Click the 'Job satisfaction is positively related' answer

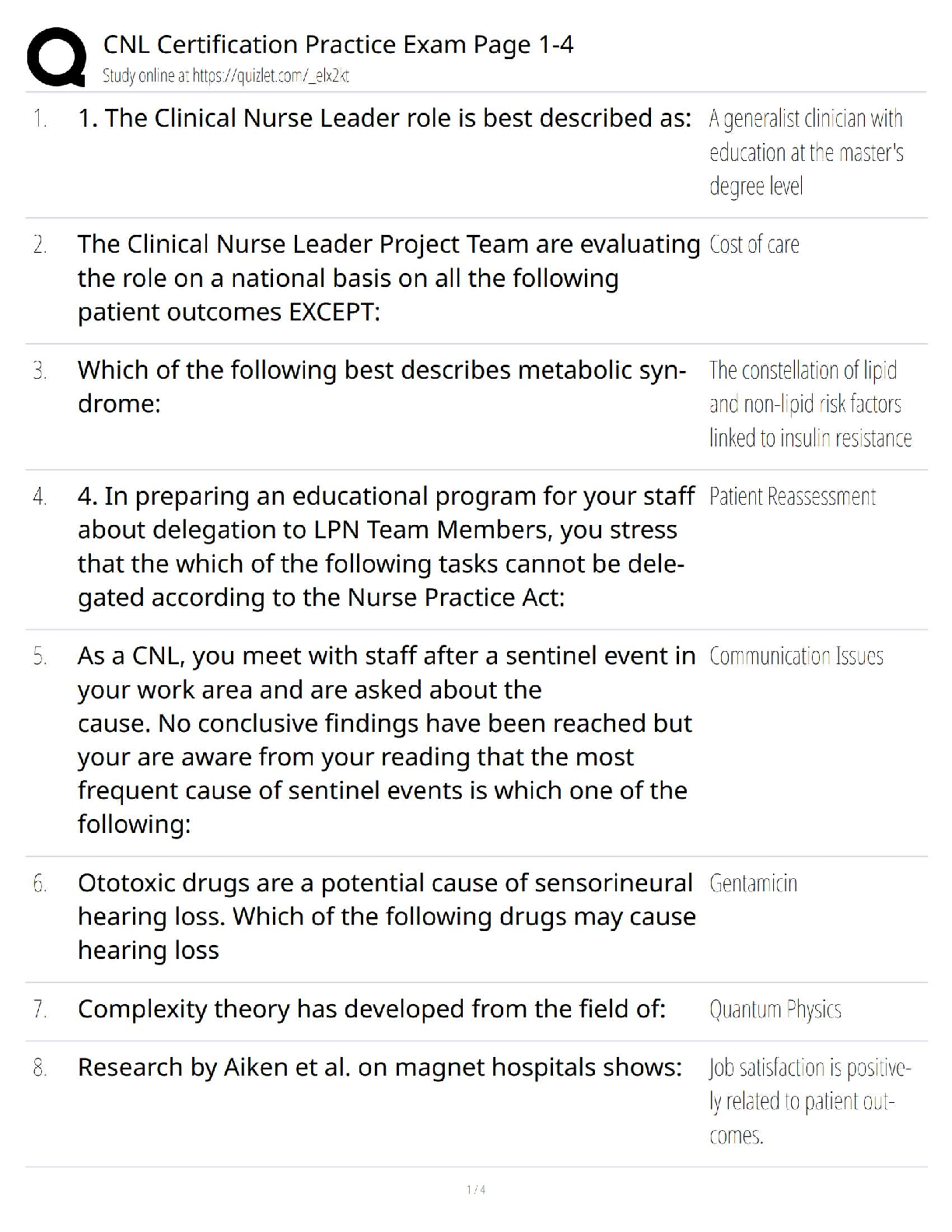click(809, 1101)
